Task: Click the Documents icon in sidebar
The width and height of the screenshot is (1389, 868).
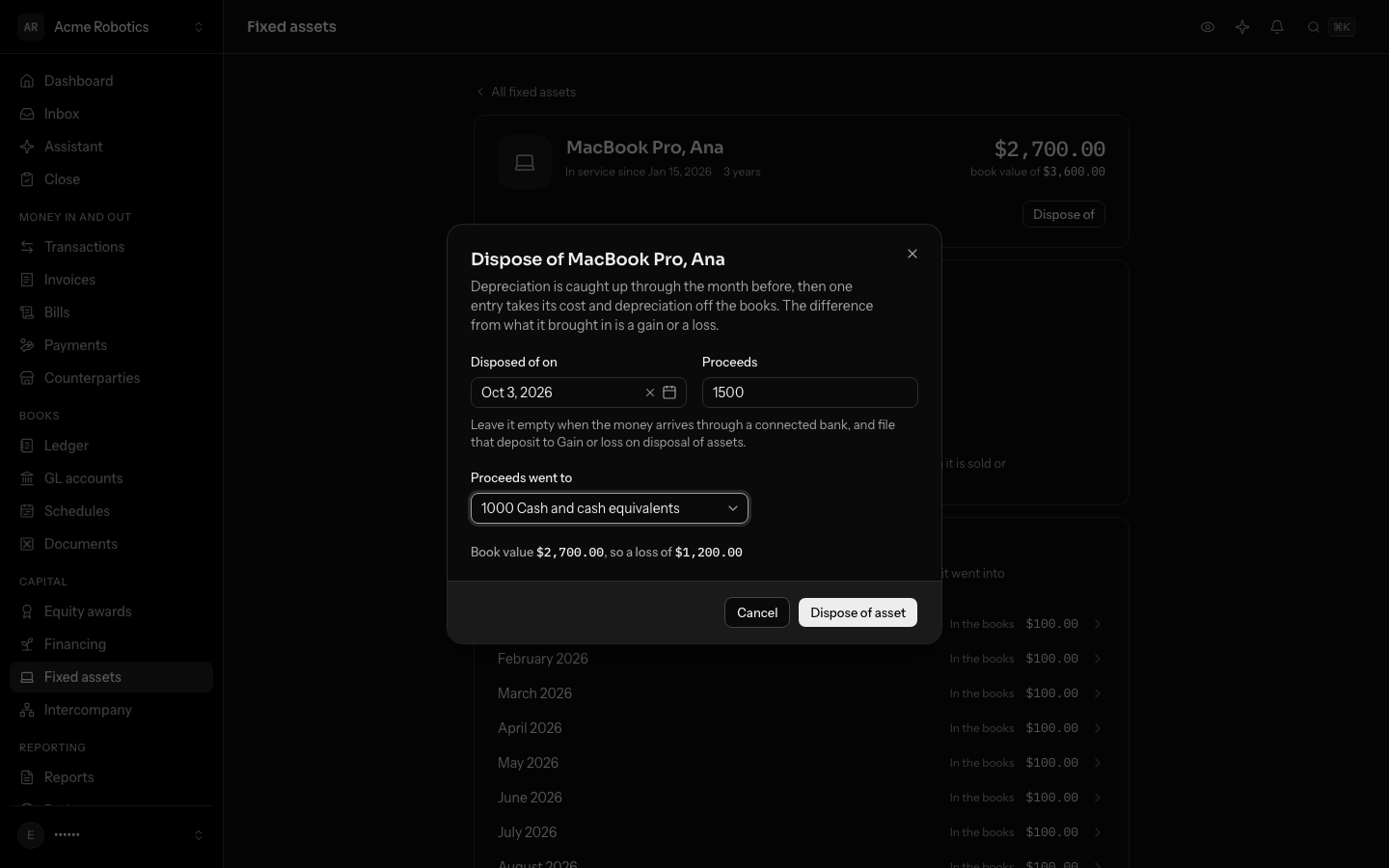Action: pos(27,544)
